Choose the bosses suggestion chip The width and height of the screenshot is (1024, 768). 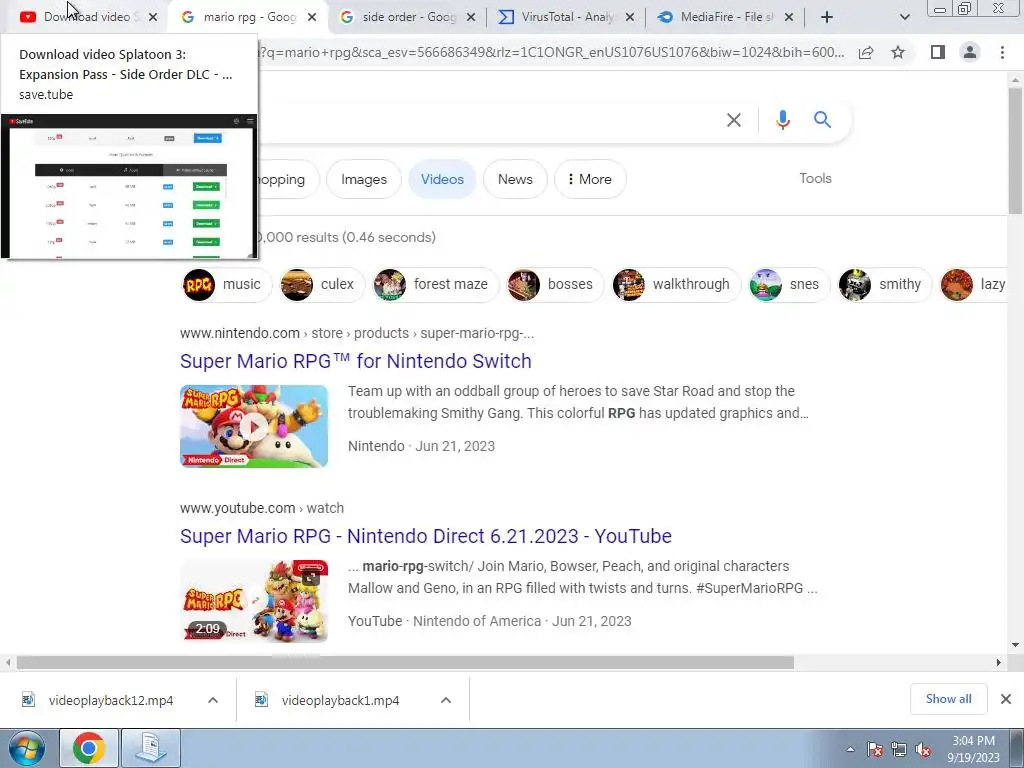(x=555, y=285)
